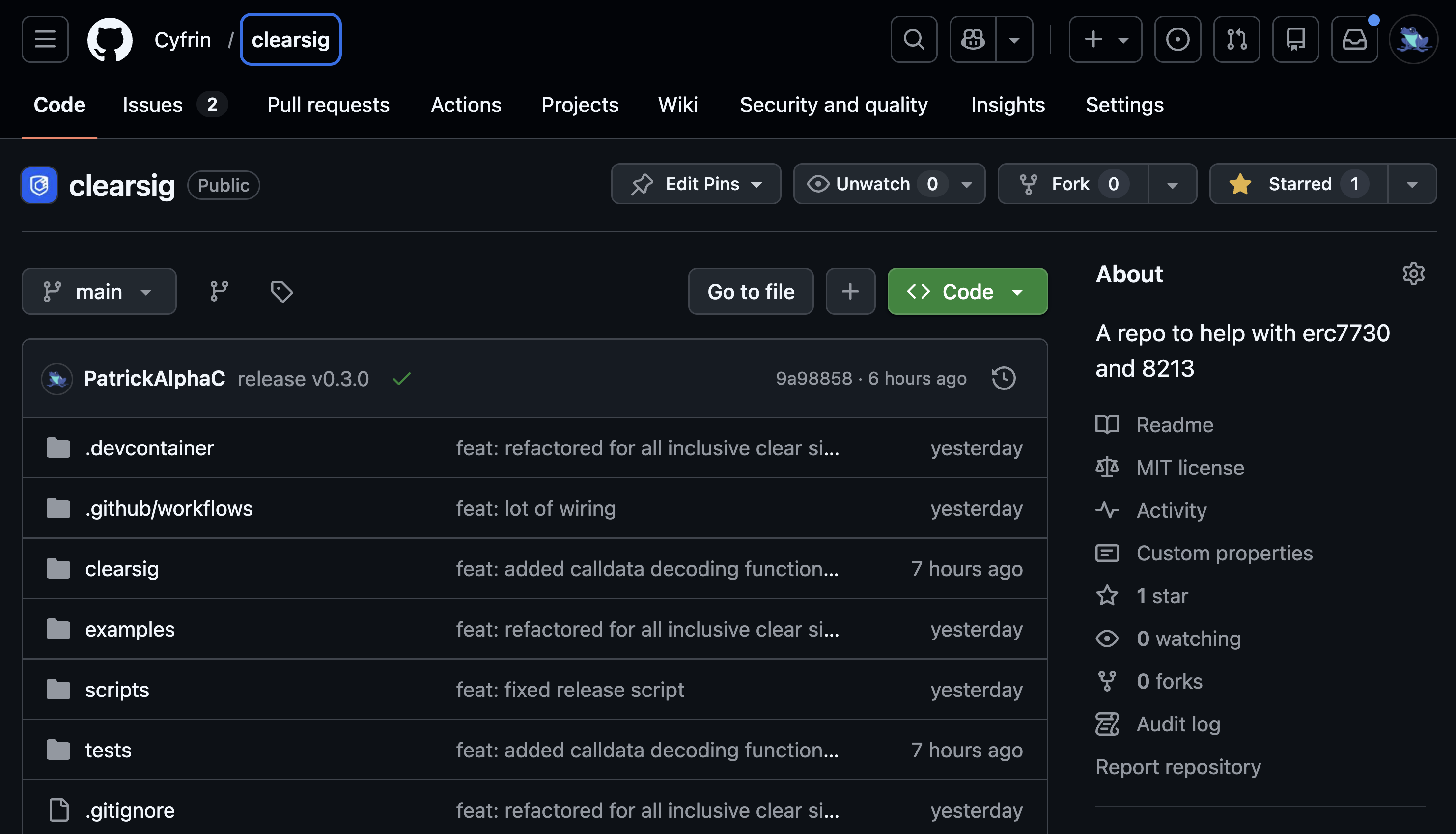The image size is (1456, 834).
Task: Open the Projects tab
Action: pos(580,105)
